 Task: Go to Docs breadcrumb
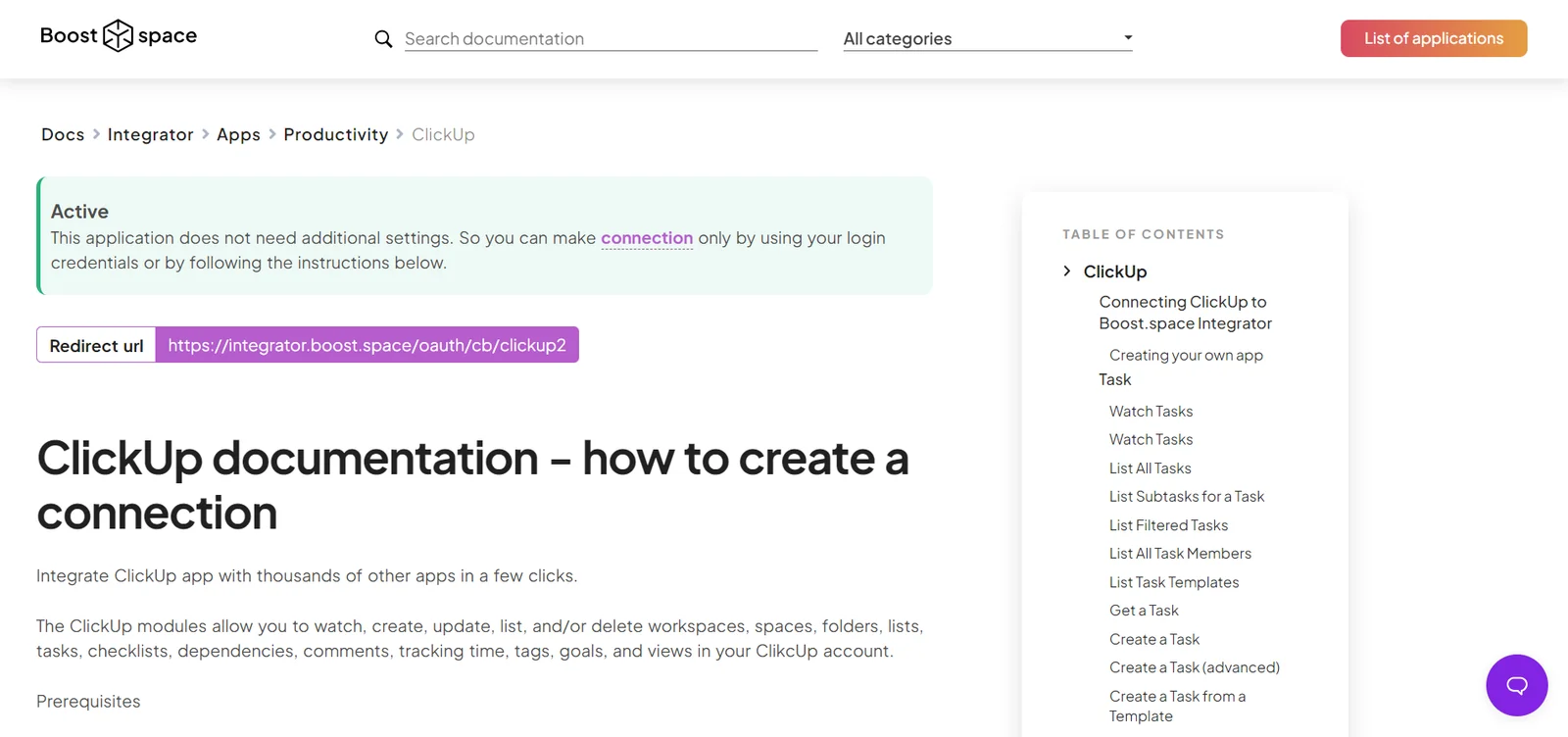coord(63,134)
